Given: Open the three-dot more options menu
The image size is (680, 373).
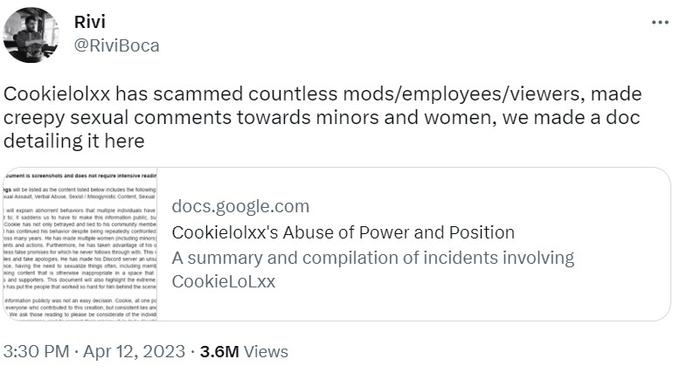Looking at the screenshot, I should tap(660, 22).
